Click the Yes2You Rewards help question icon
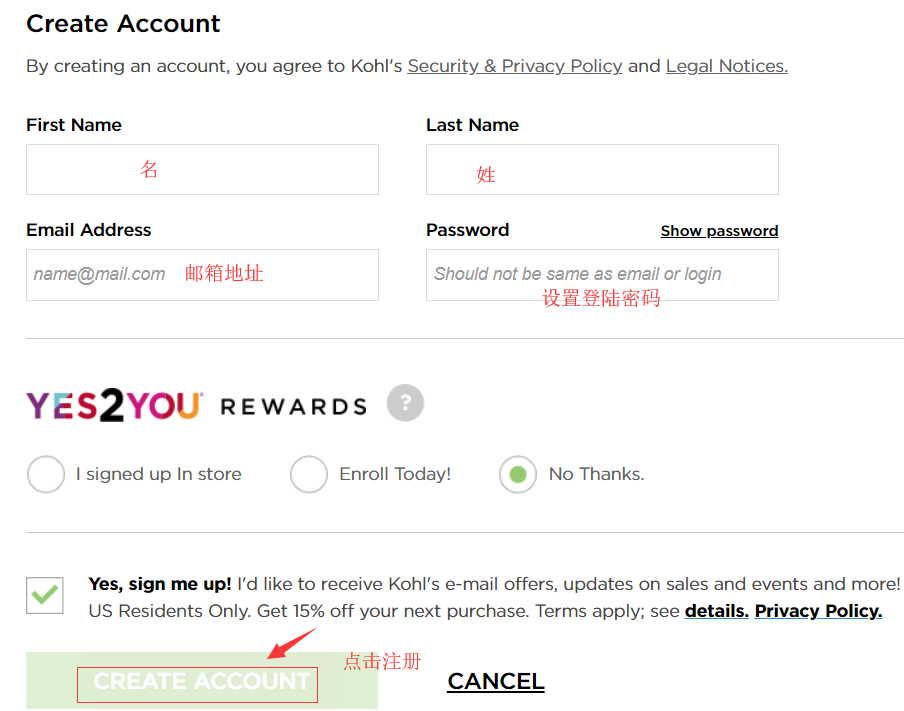 click(x=405, y=403)
